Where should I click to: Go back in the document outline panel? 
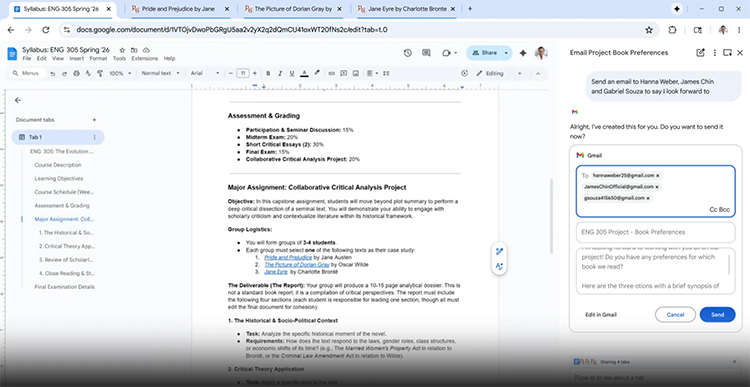pyautogui.click(x=18, y=100)
